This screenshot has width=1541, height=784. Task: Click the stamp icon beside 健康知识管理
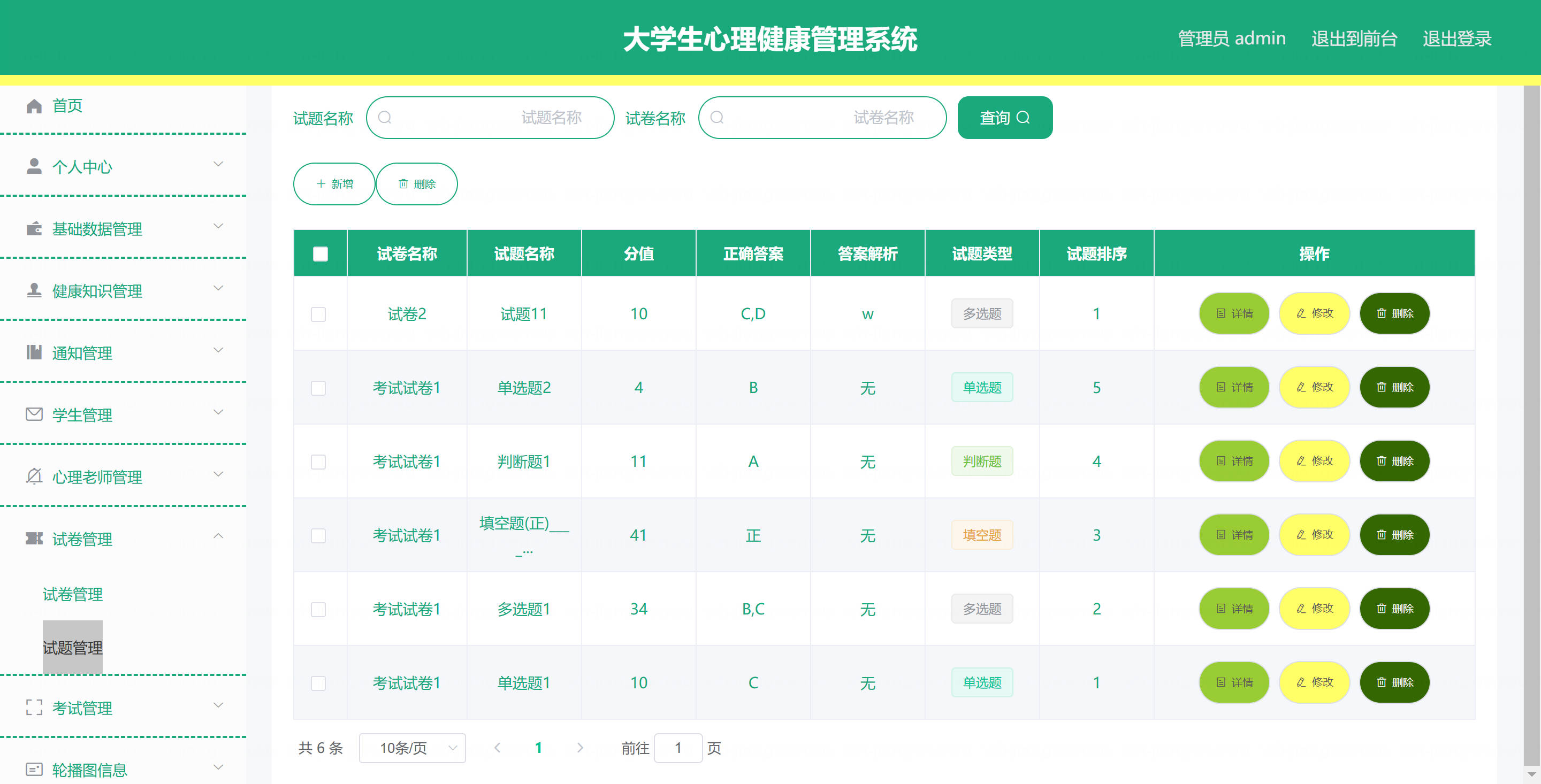click(x=34, y=290)
